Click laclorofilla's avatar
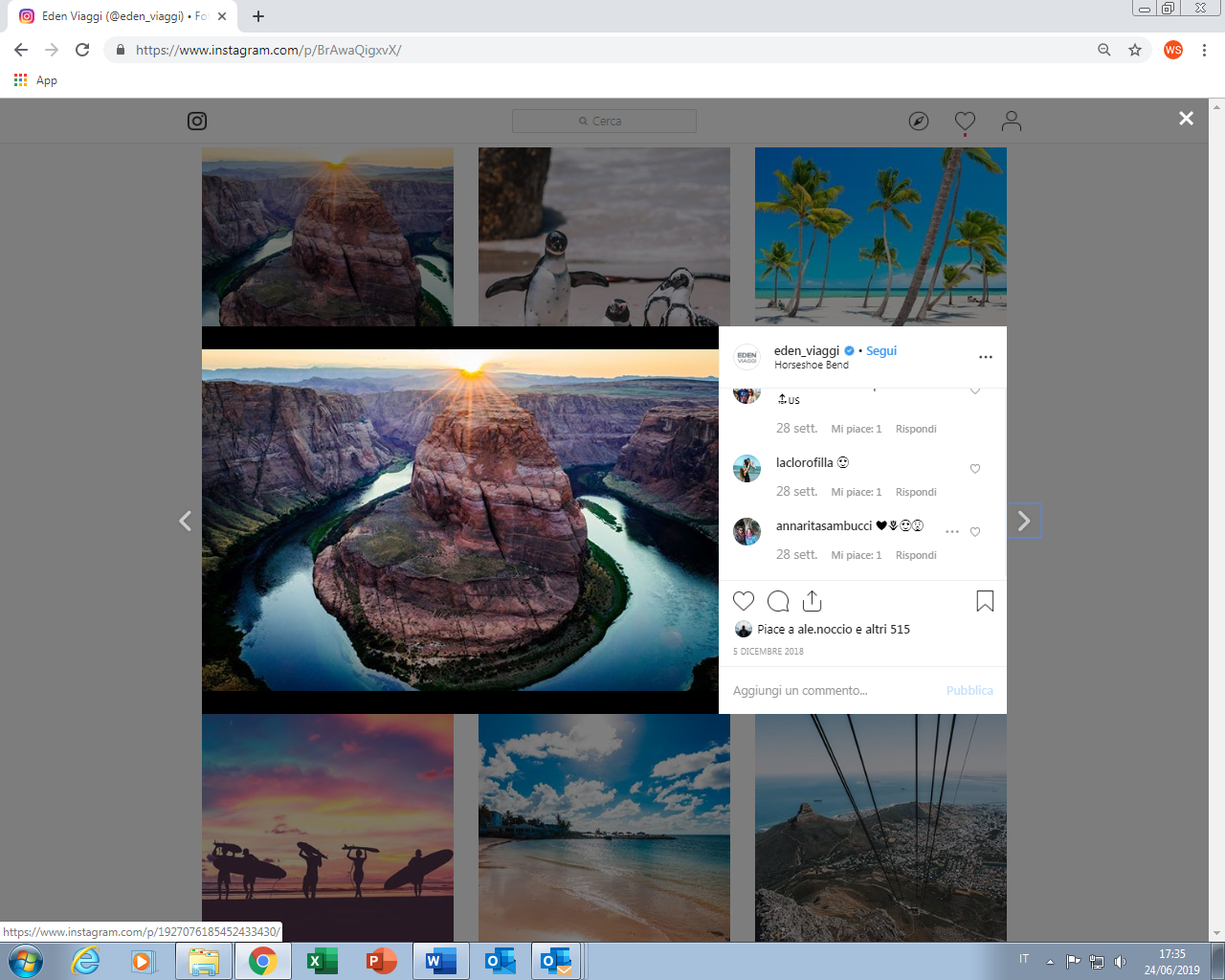Viewport: 1225px width, 980px height. pos(746,469)
